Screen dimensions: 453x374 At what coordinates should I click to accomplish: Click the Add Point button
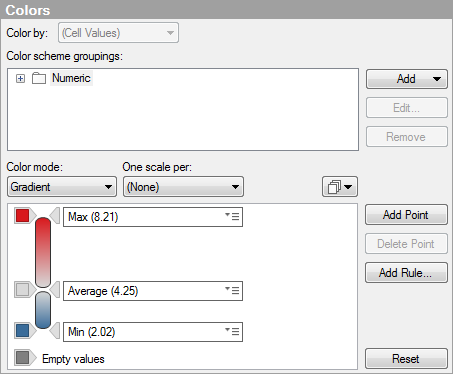point(406,215)
